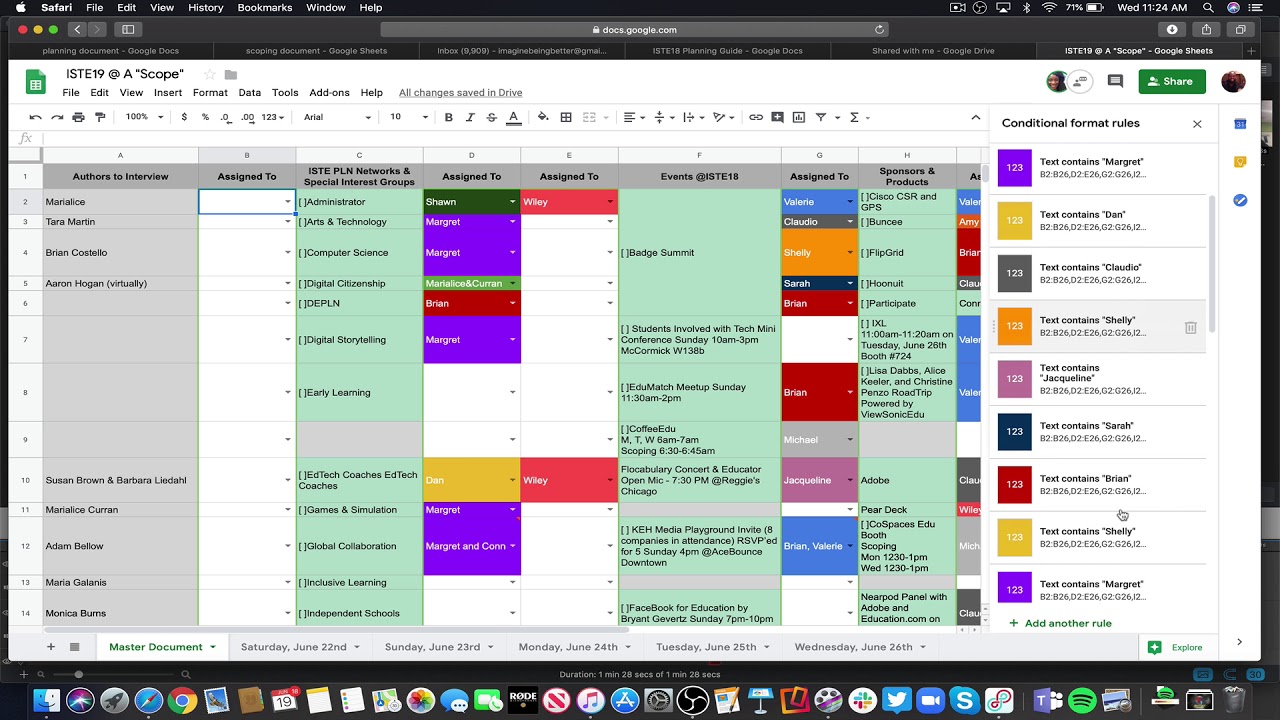The height and width of the screenshot is (720, 1280).
Task: Open the Tasks icon in the side panel
Action: [1240, 200]
